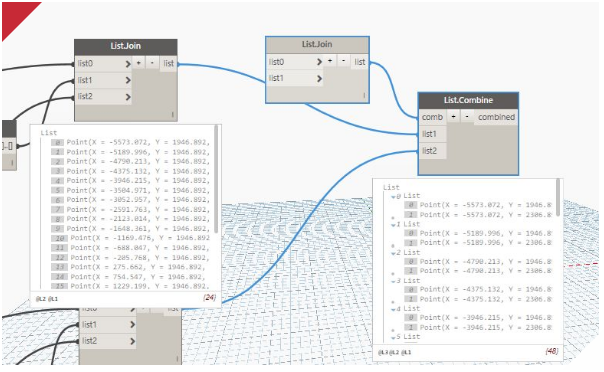Expand the list0 port chevron on the dark-header List.Join

click(x=128, y=64)
